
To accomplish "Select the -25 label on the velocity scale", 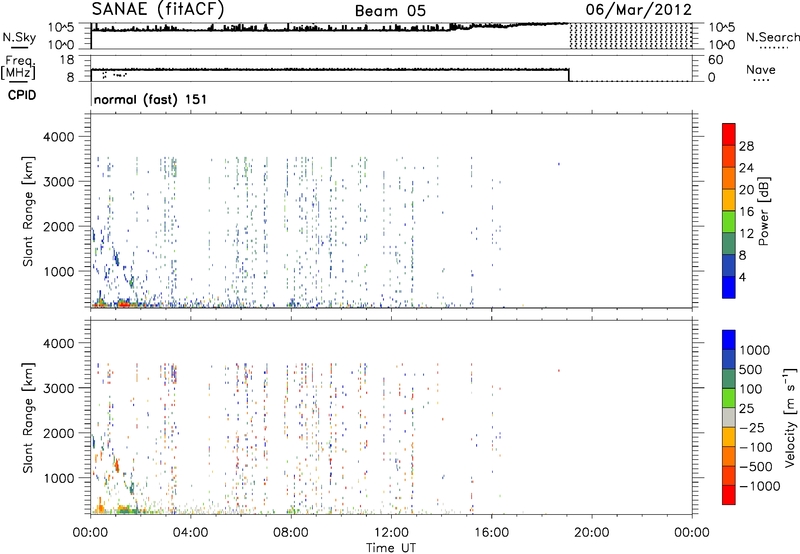I will [x=752, y=428].
